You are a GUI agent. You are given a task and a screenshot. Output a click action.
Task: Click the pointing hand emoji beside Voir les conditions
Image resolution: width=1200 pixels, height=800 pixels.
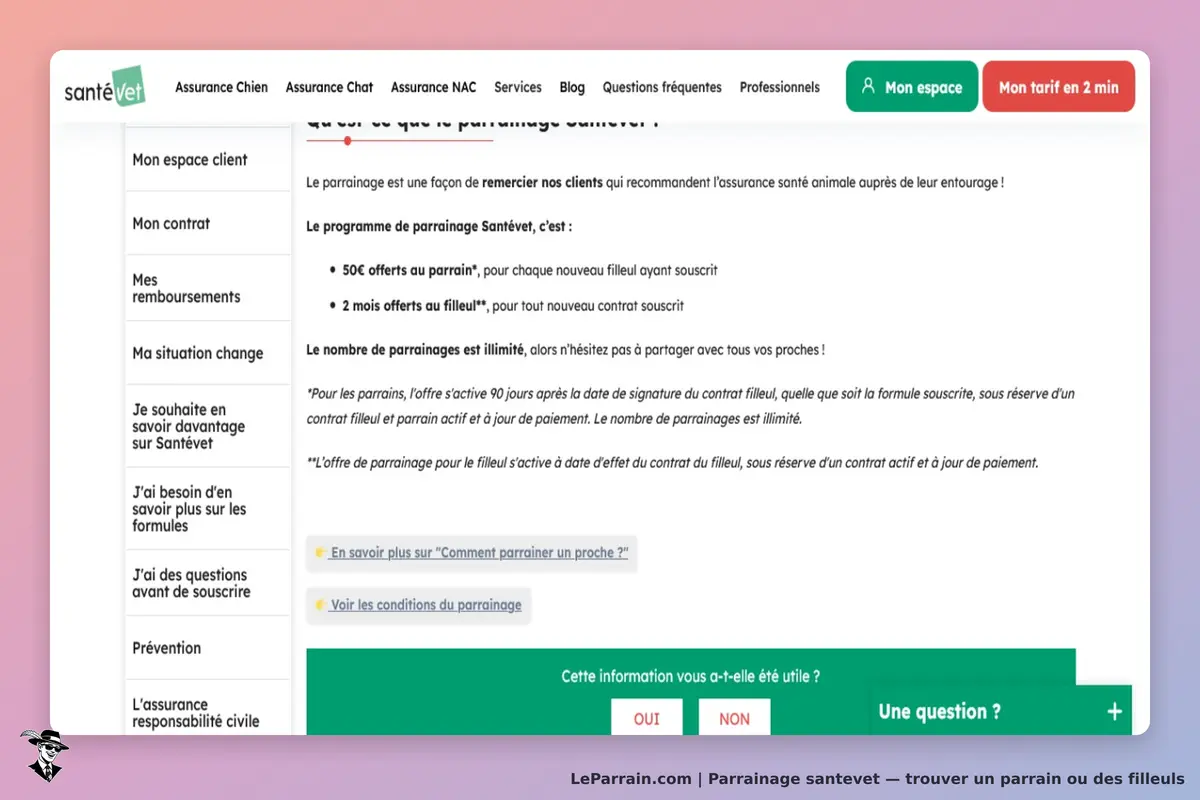pyautogui.click(x=320, y=605)
